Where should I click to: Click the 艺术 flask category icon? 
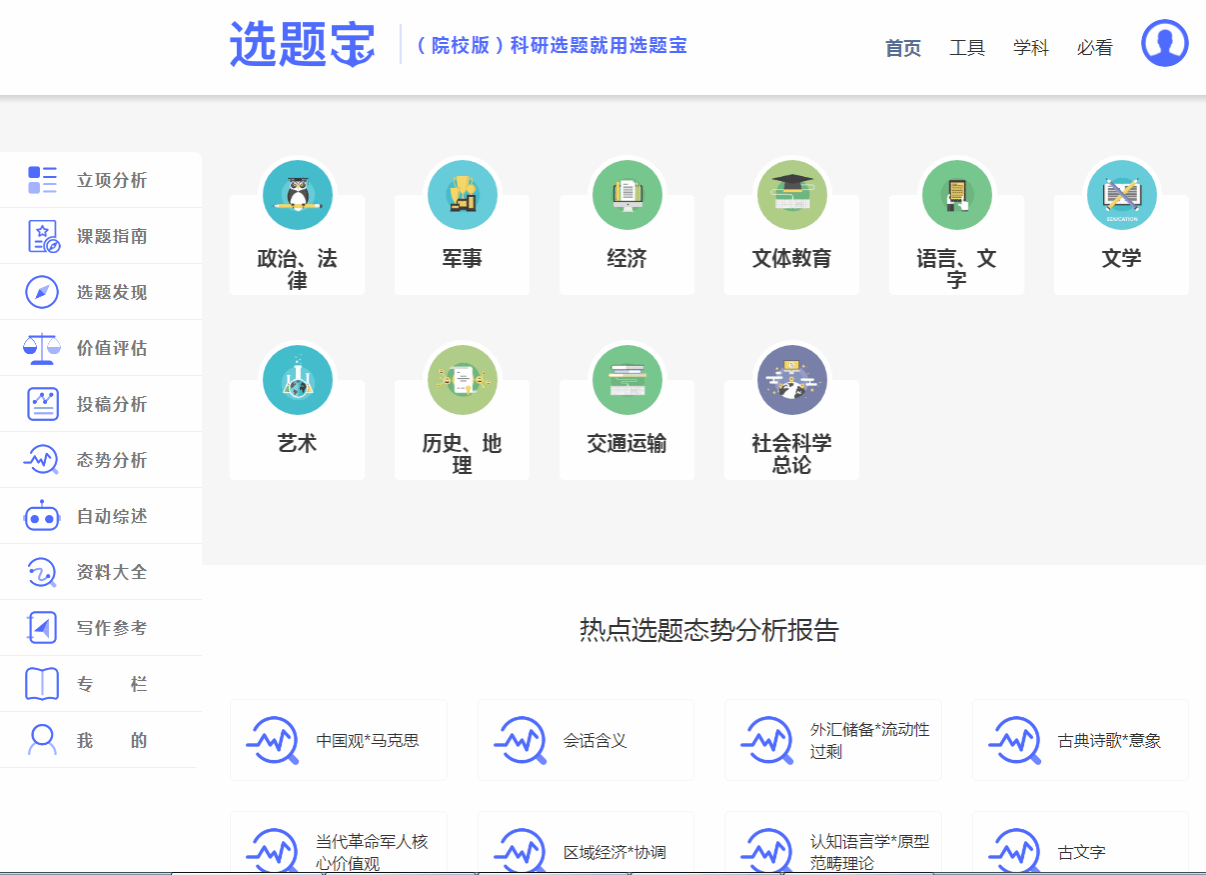click(x=297, y=380)
